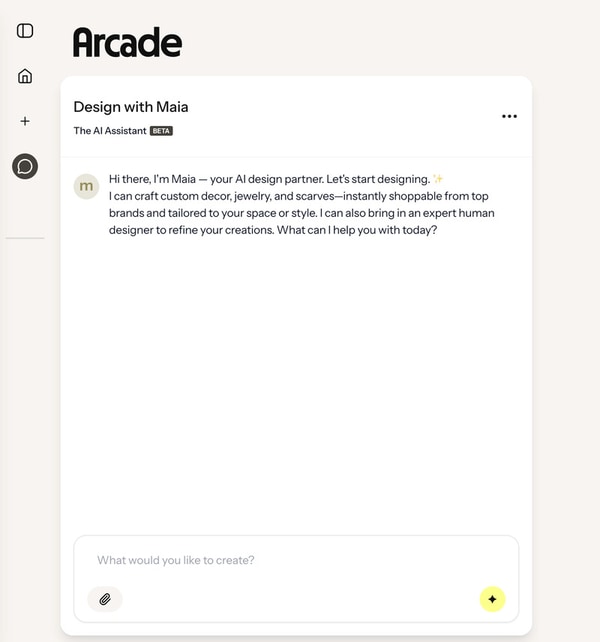600x642 pixels.
Task: Select "The AI Assistant" subtitle text
Action: [x=109, y=131]
